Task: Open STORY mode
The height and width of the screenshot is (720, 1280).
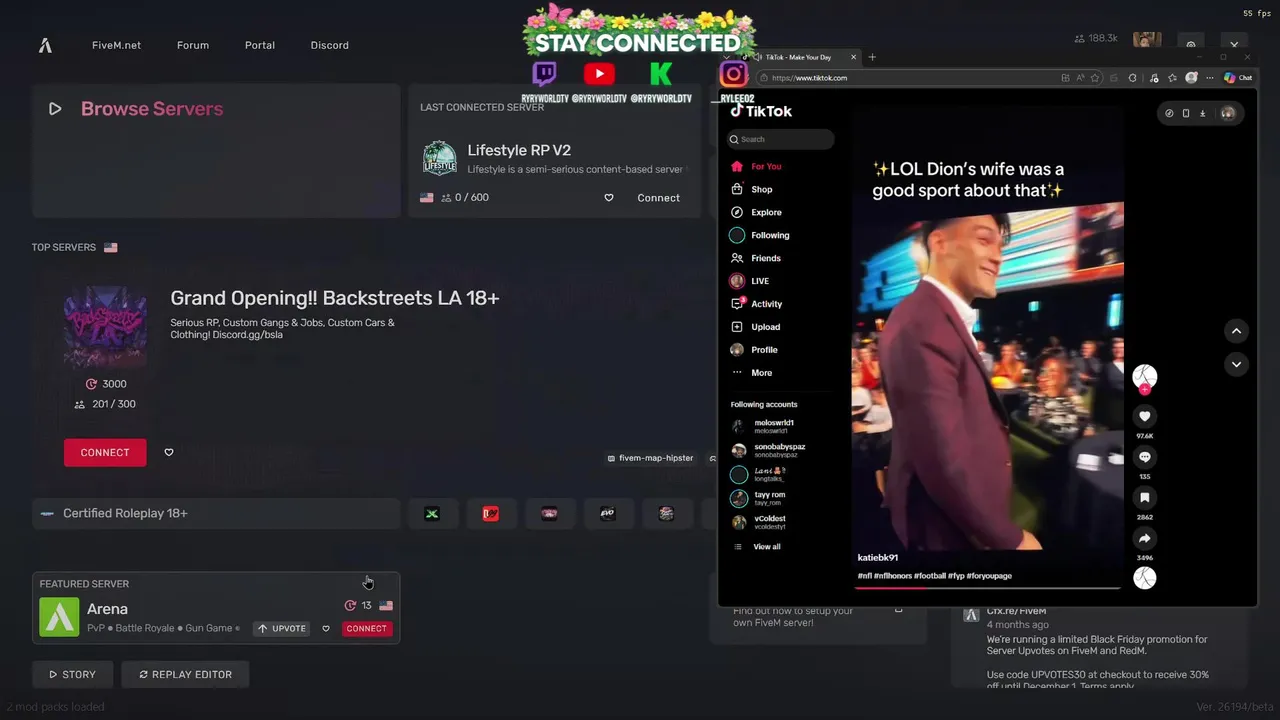Action: (x=72, y=674)
